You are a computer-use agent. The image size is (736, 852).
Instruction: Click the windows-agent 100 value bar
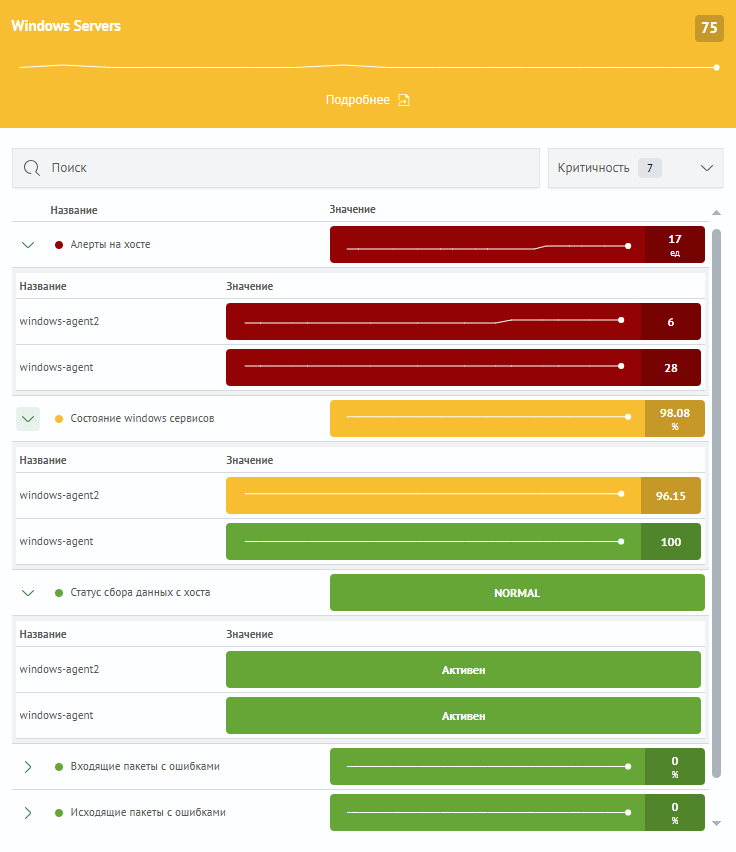(x=463, y=542)
